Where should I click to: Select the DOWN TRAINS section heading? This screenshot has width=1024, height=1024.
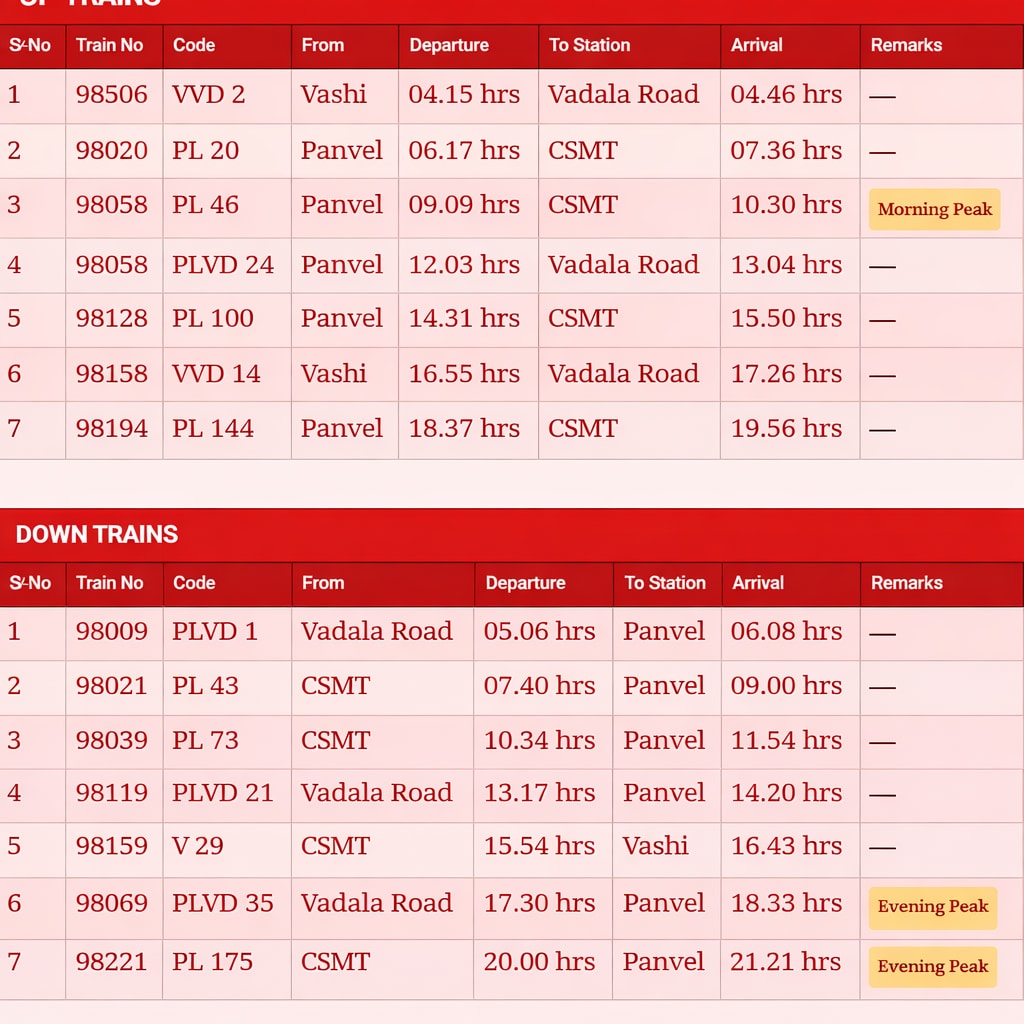point(97,534)
